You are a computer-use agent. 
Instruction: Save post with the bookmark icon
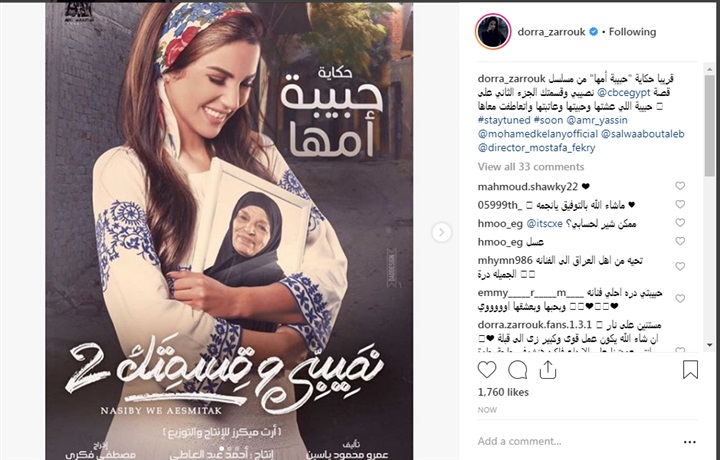point(690,370)
